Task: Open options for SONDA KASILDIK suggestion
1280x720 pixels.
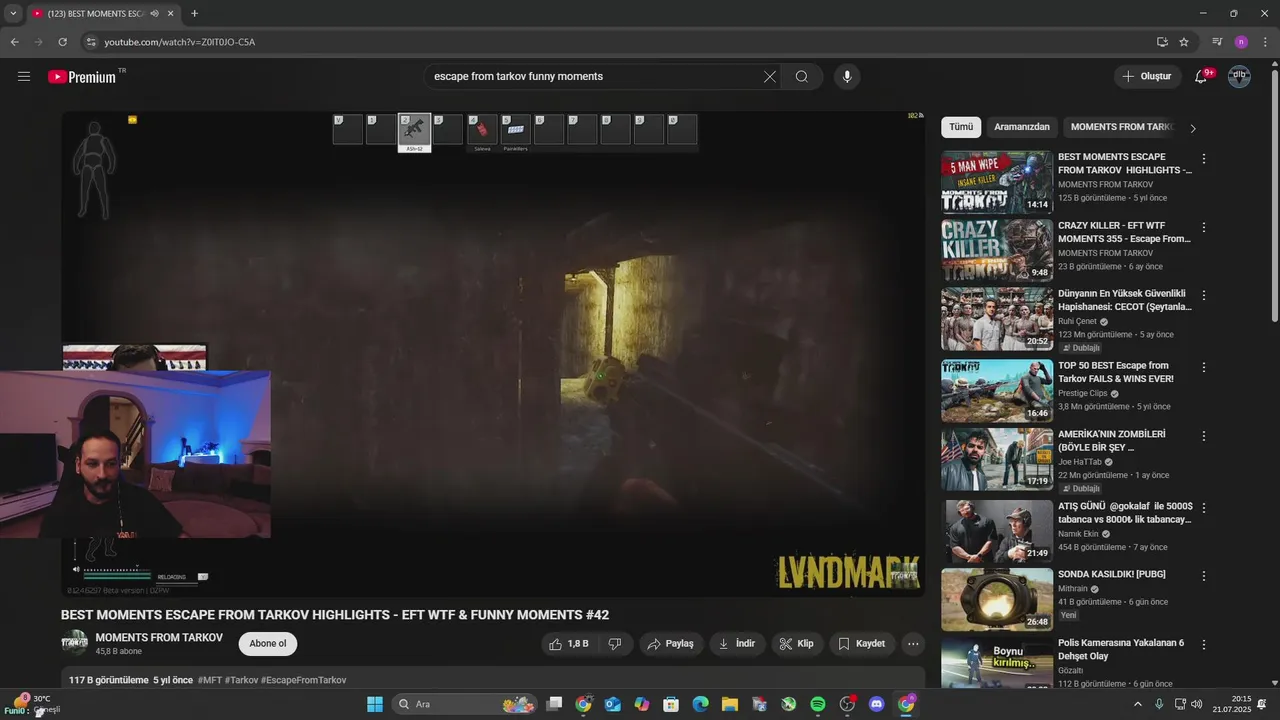Action: point(1204,576)
